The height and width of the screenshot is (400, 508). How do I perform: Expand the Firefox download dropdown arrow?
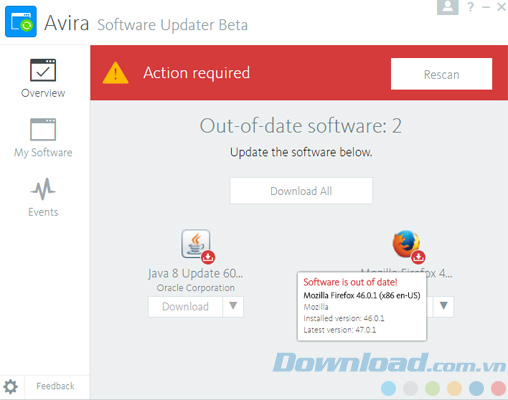(443, 306)
